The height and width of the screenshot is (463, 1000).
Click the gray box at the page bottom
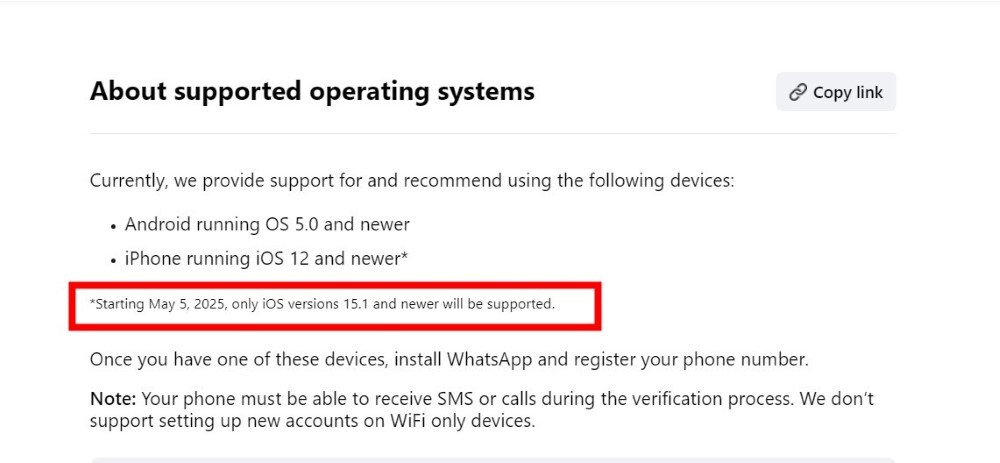click(x=492, y=459)
